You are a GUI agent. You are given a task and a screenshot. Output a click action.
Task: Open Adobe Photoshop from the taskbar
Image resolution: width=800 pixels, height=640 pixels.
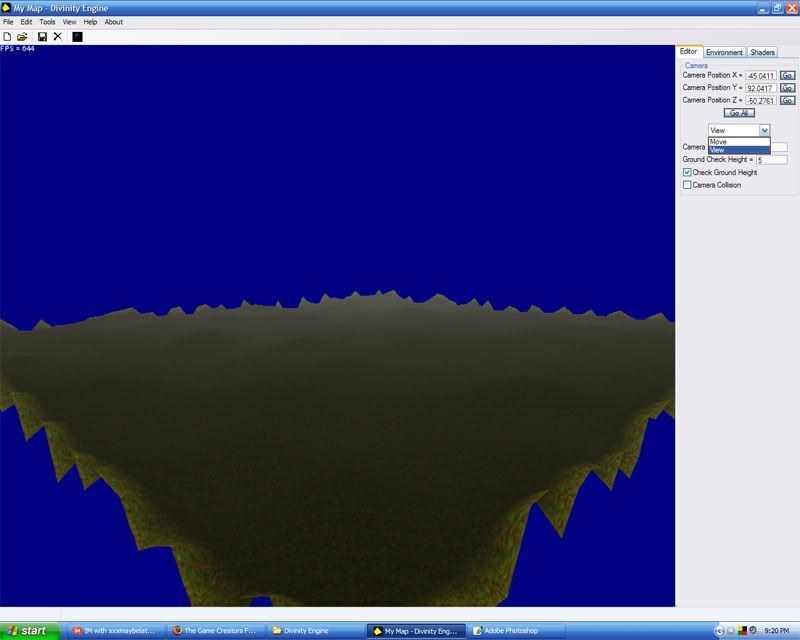tap(510, 631)
